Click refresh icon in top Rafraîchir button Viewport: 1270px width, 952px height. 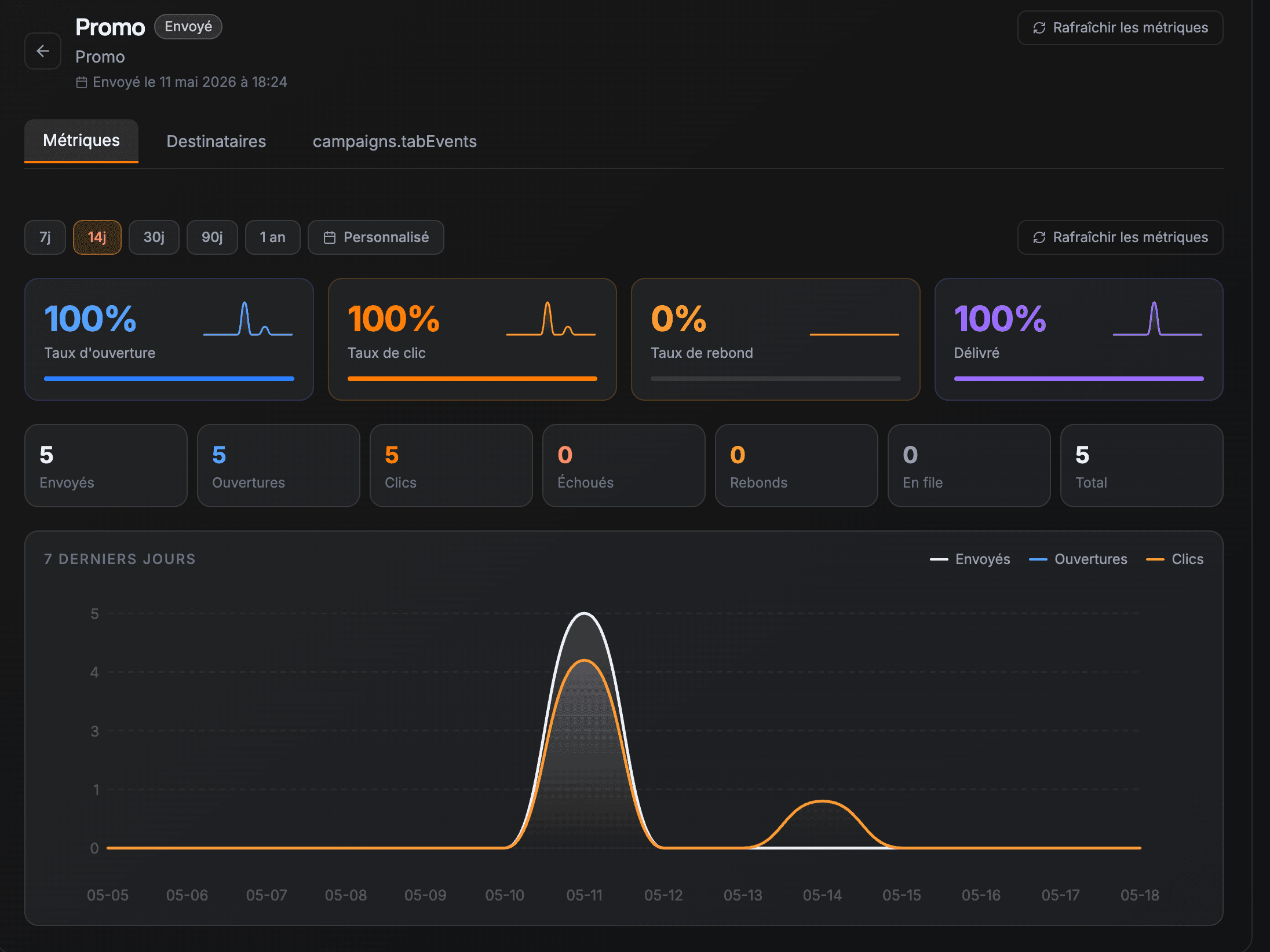[x=1039, y=28]
